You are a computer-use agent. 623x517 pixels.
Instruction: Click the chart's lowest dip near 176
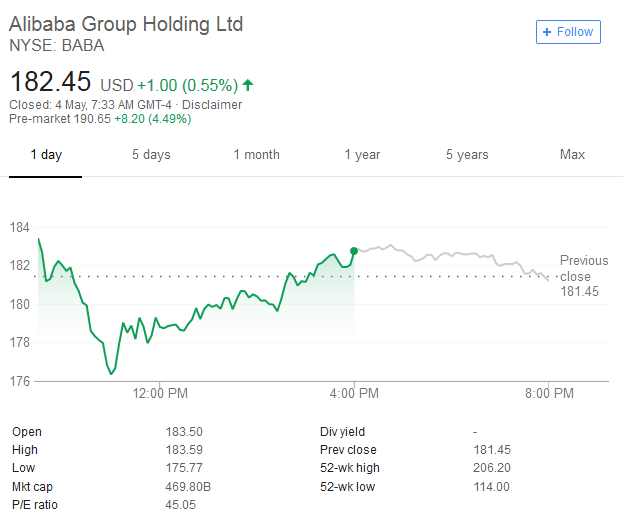pos(111,373)
